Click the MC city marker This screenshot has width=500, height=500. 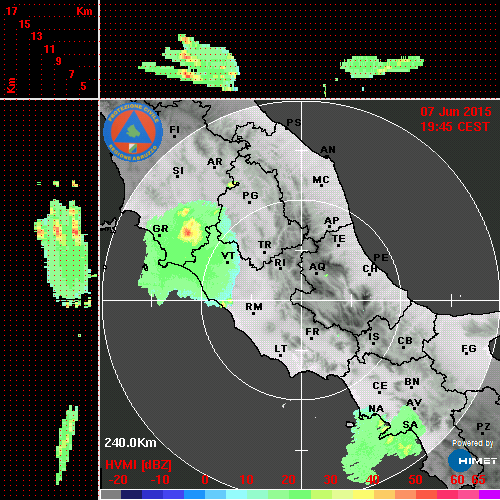coord(321,181)
